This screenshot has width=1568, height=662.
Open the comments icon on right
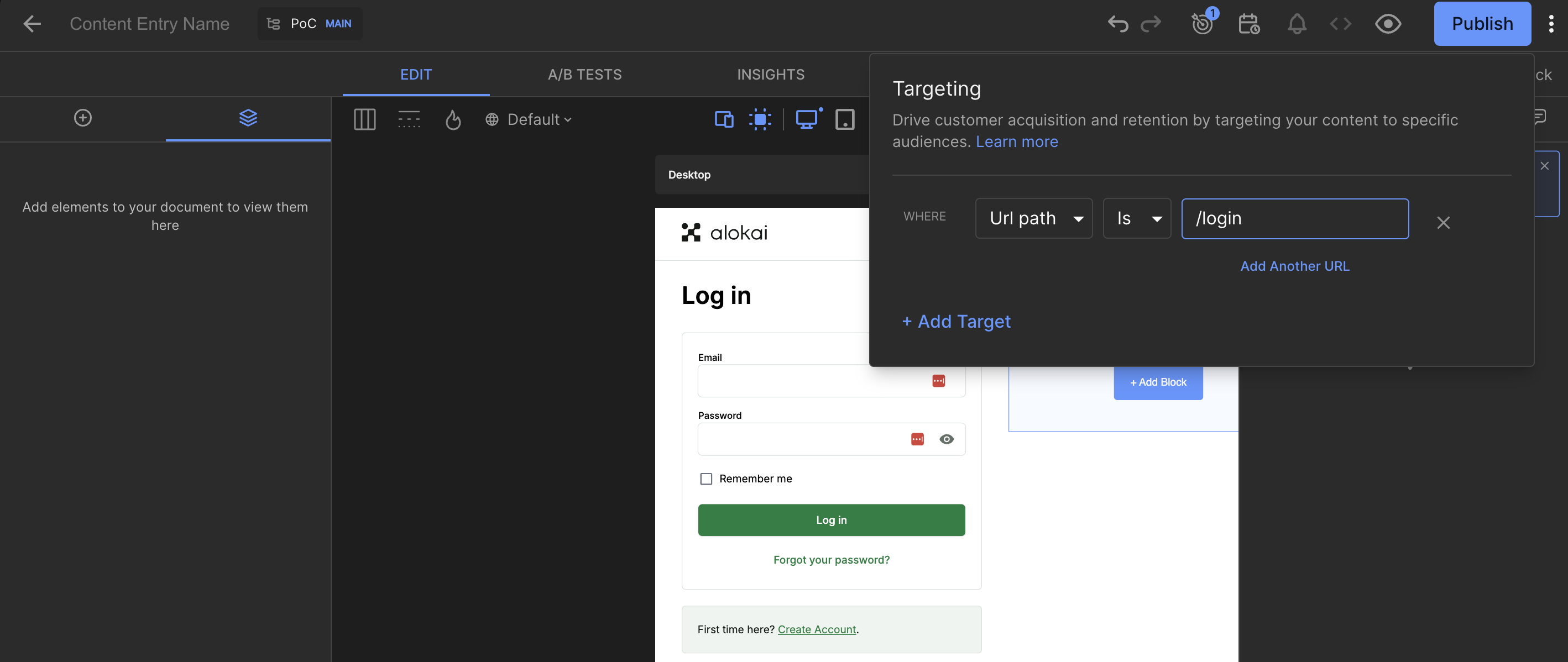pos(1540,117)
